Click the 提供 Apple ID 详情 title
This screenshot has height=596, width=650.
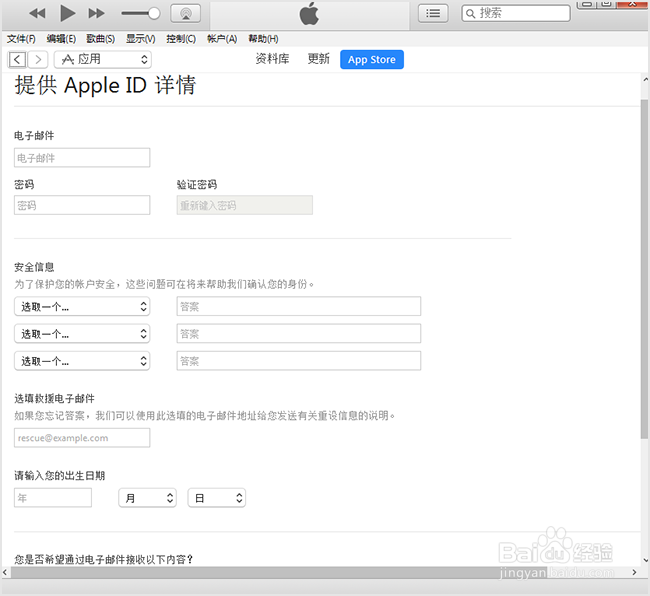105,85
